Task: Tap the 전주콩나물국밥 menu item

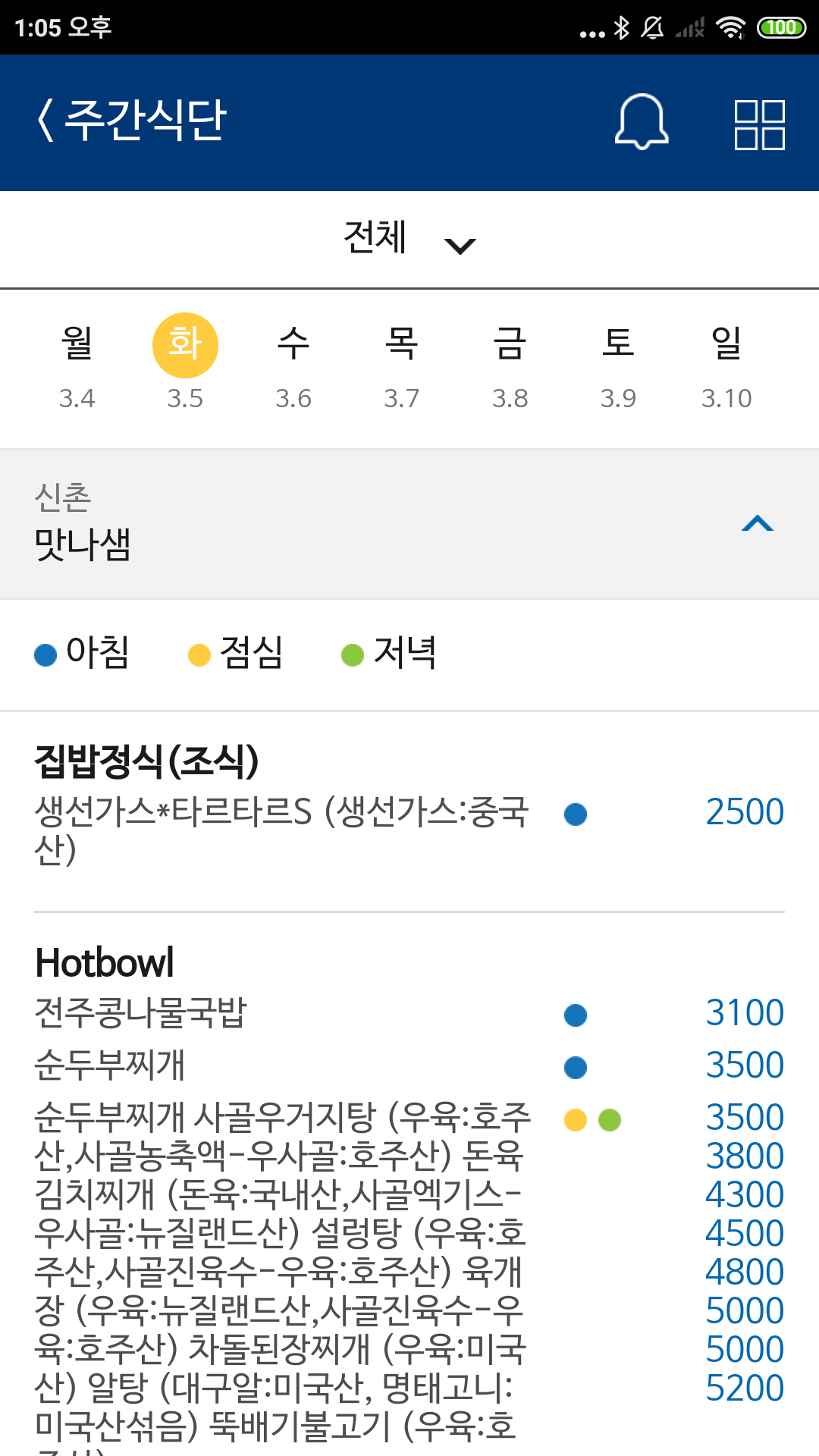Action: coord(141,1013)
